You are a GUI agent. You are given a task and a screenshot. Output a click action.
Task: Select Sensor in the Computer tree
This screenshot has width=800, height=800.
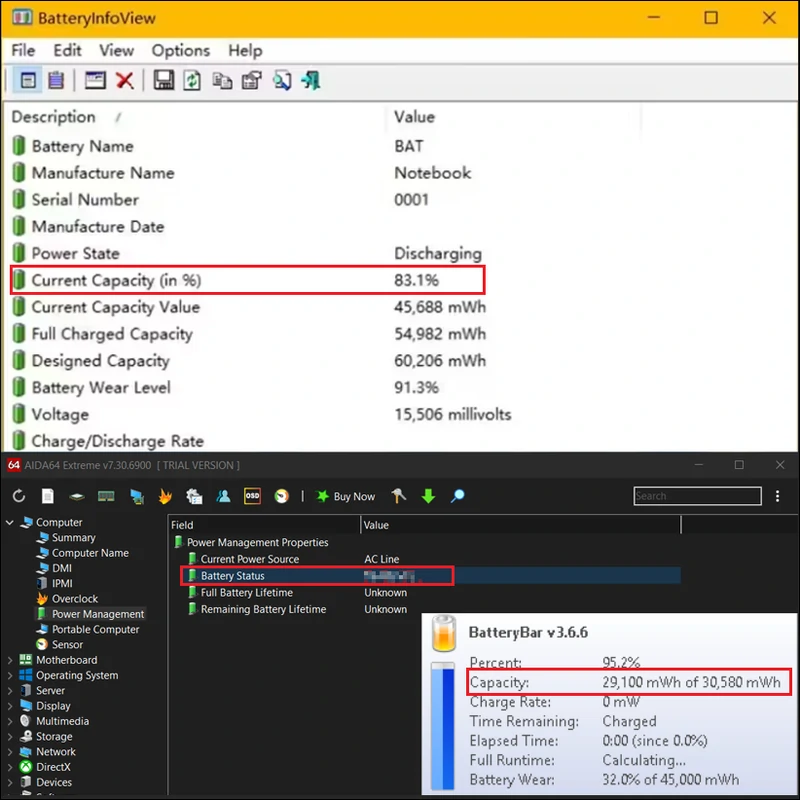67,645
